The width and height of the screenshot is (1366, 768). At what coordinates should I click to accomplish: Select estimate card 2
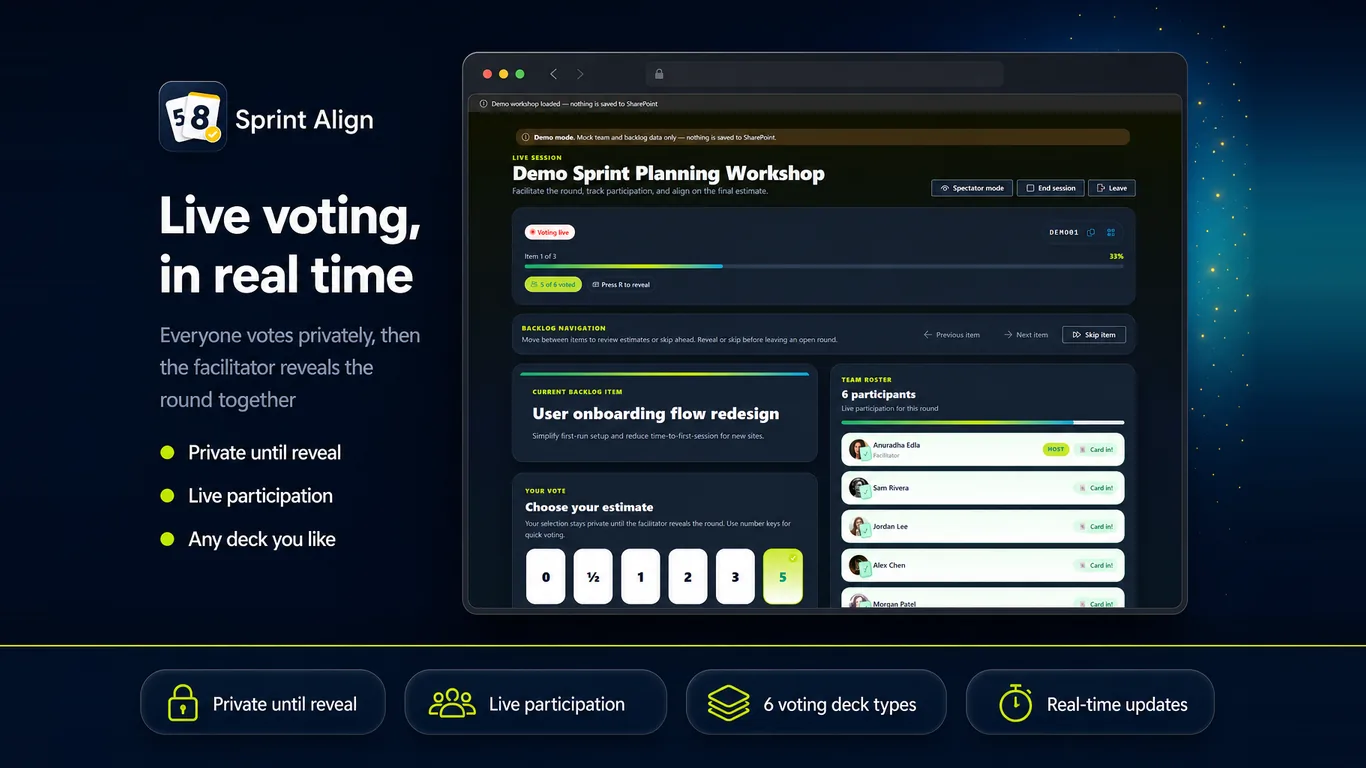(688, 577)
